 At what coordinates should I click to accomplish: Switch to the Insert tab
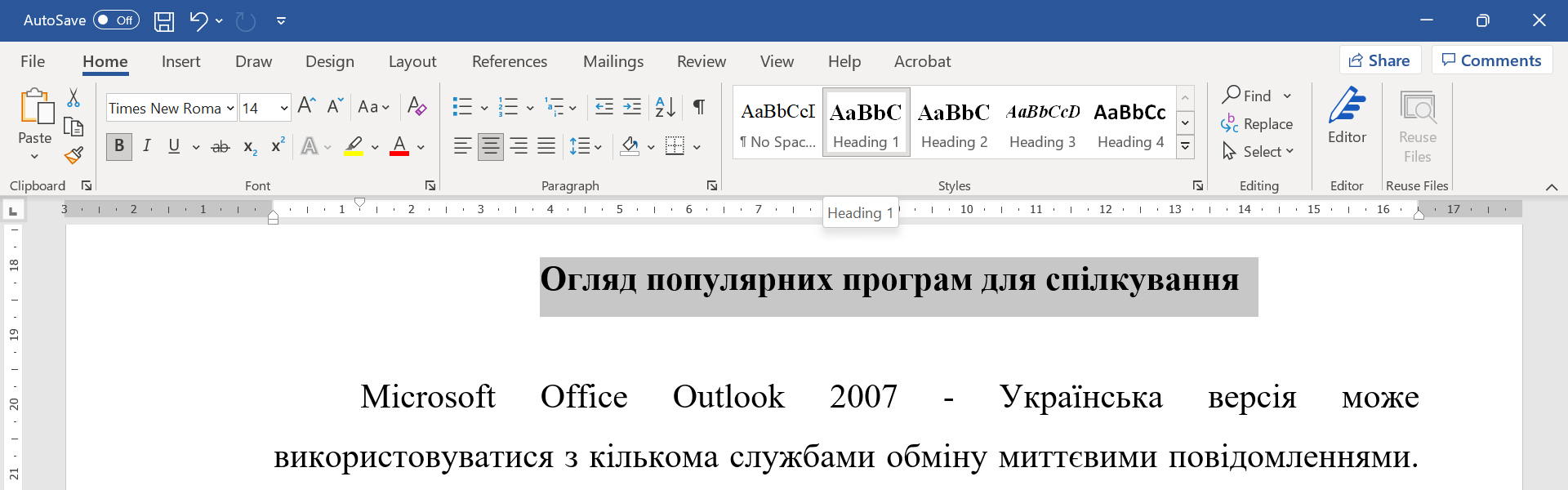[x=180, y=61]
